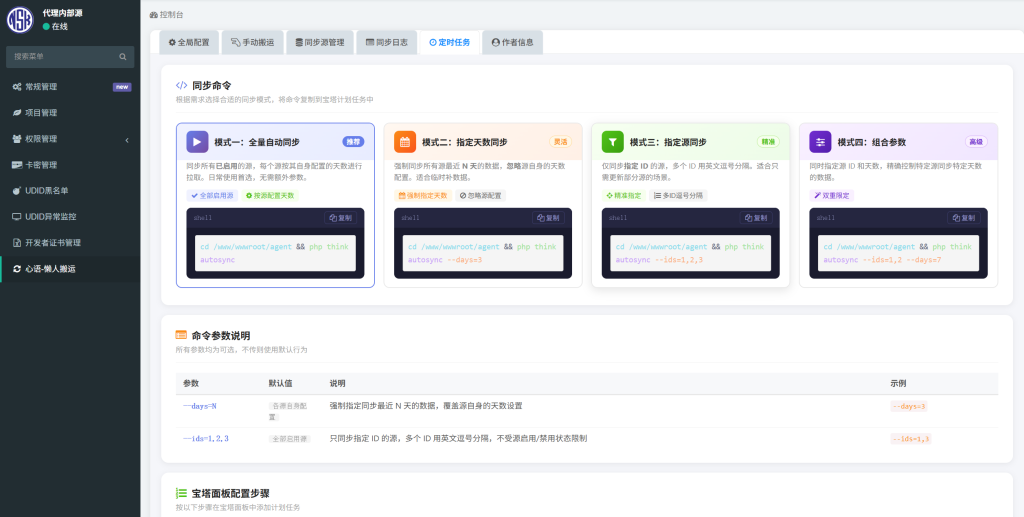Open 开发者证书管理 sidebar menu

pos(70,243)
